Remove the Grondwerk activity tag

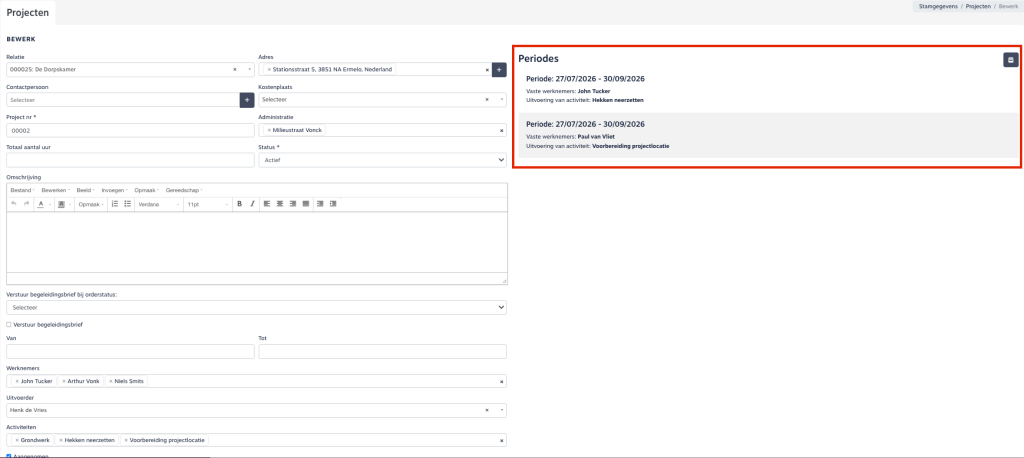pos(17,440)
